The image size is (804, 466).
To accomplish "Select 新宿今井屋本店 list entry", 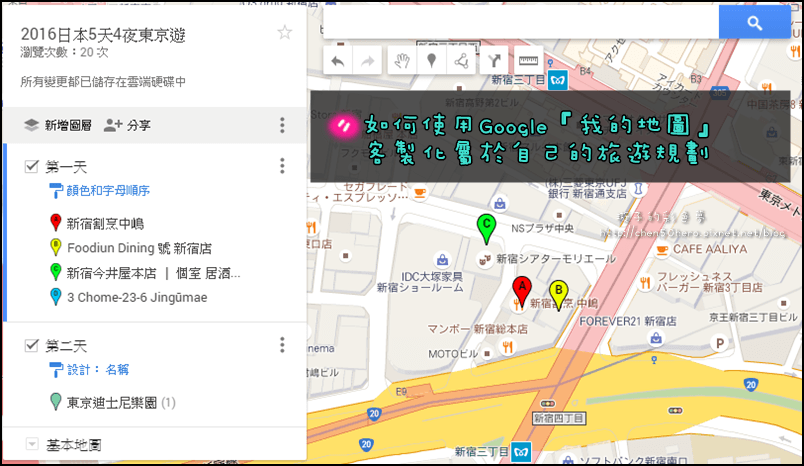I will pos(153,273).
